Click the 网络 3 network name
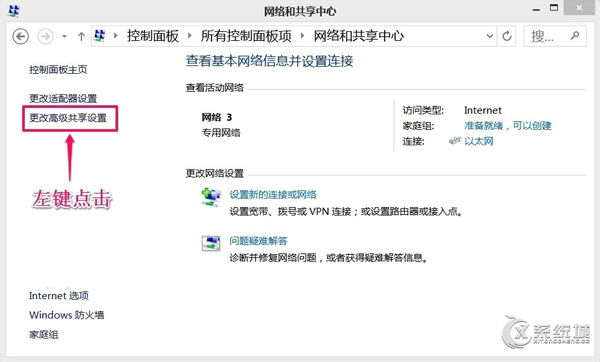Viewport: 600px width, 362px height. tap(217, 117)
